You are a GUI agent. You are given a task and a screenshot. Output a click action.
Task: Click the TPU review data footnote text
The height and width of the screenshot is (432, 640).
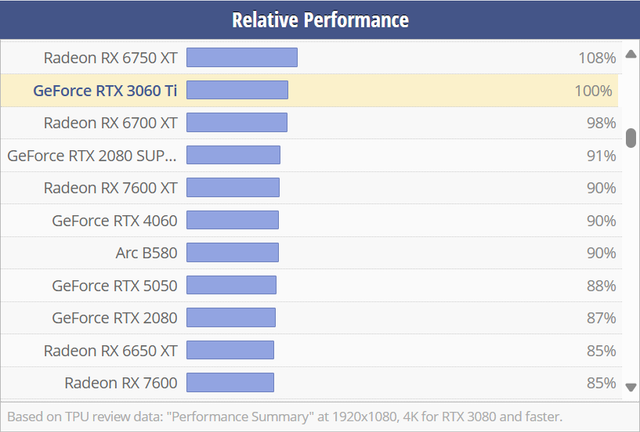(x=285, y=415)
